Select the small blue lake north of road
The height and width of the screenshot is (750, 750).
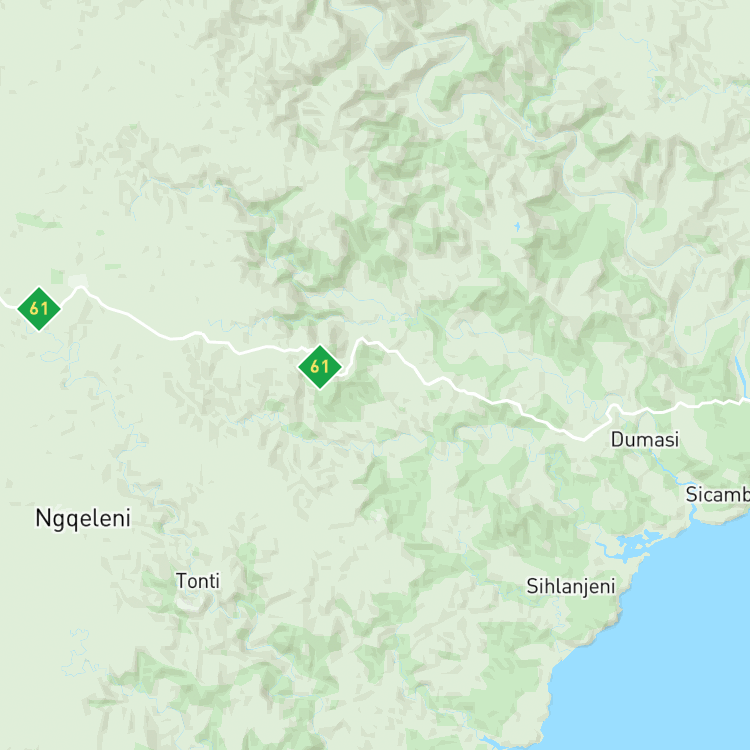coord(517,226)
